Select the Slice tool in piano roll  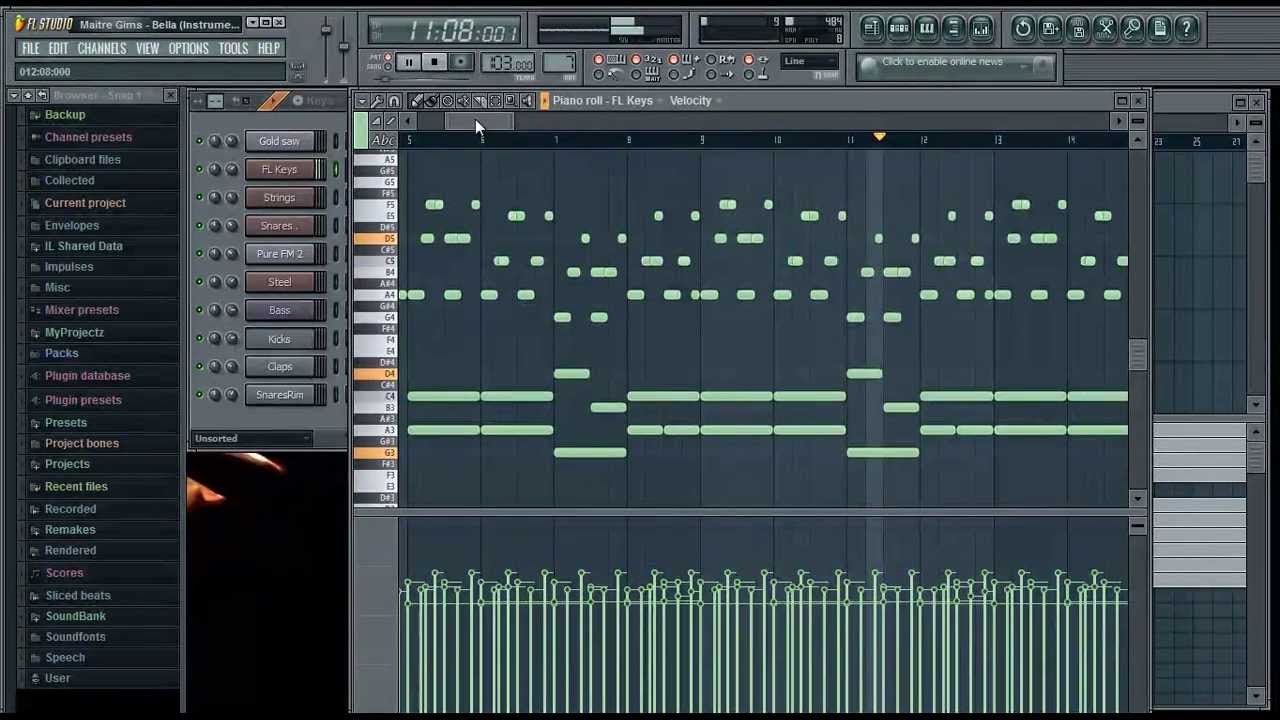coord(479,100)
